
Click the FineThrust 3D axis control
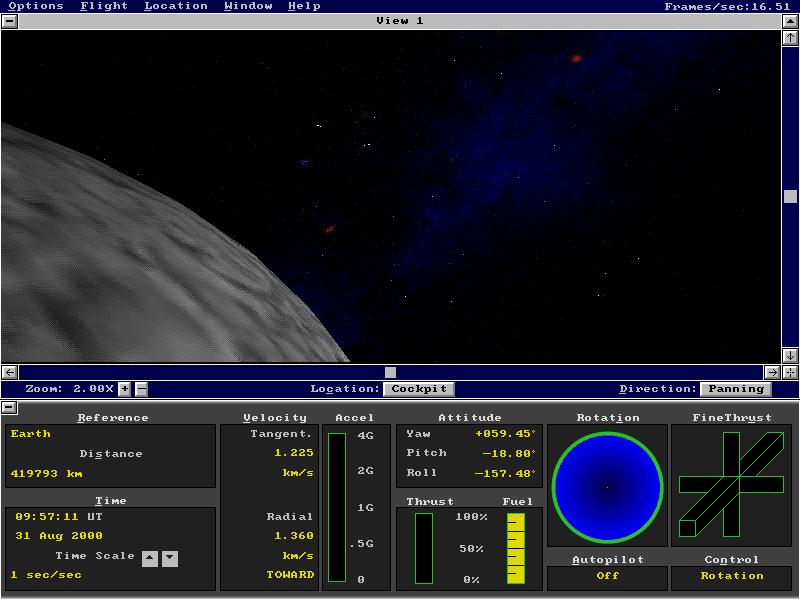(x=732, y=486)
